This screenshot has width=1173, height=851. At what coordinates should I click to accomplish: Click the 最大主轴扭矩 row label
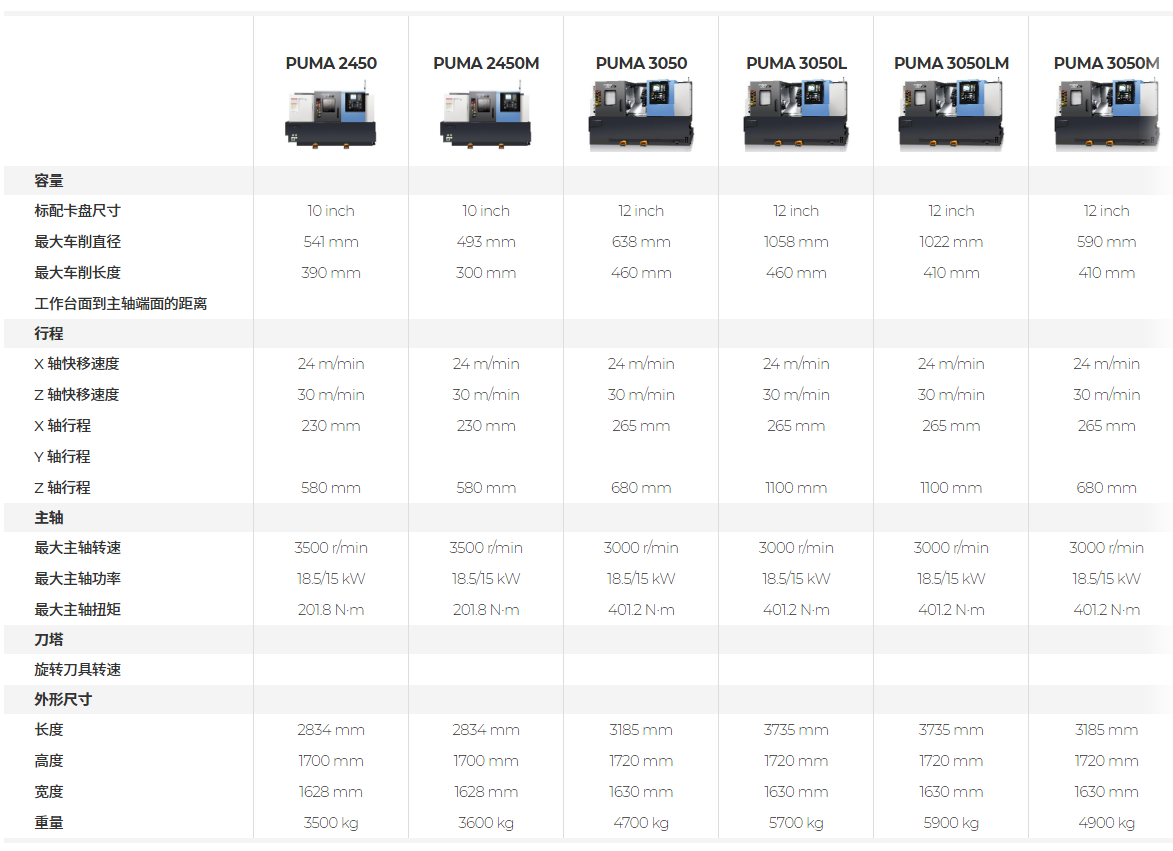[77, 609]
